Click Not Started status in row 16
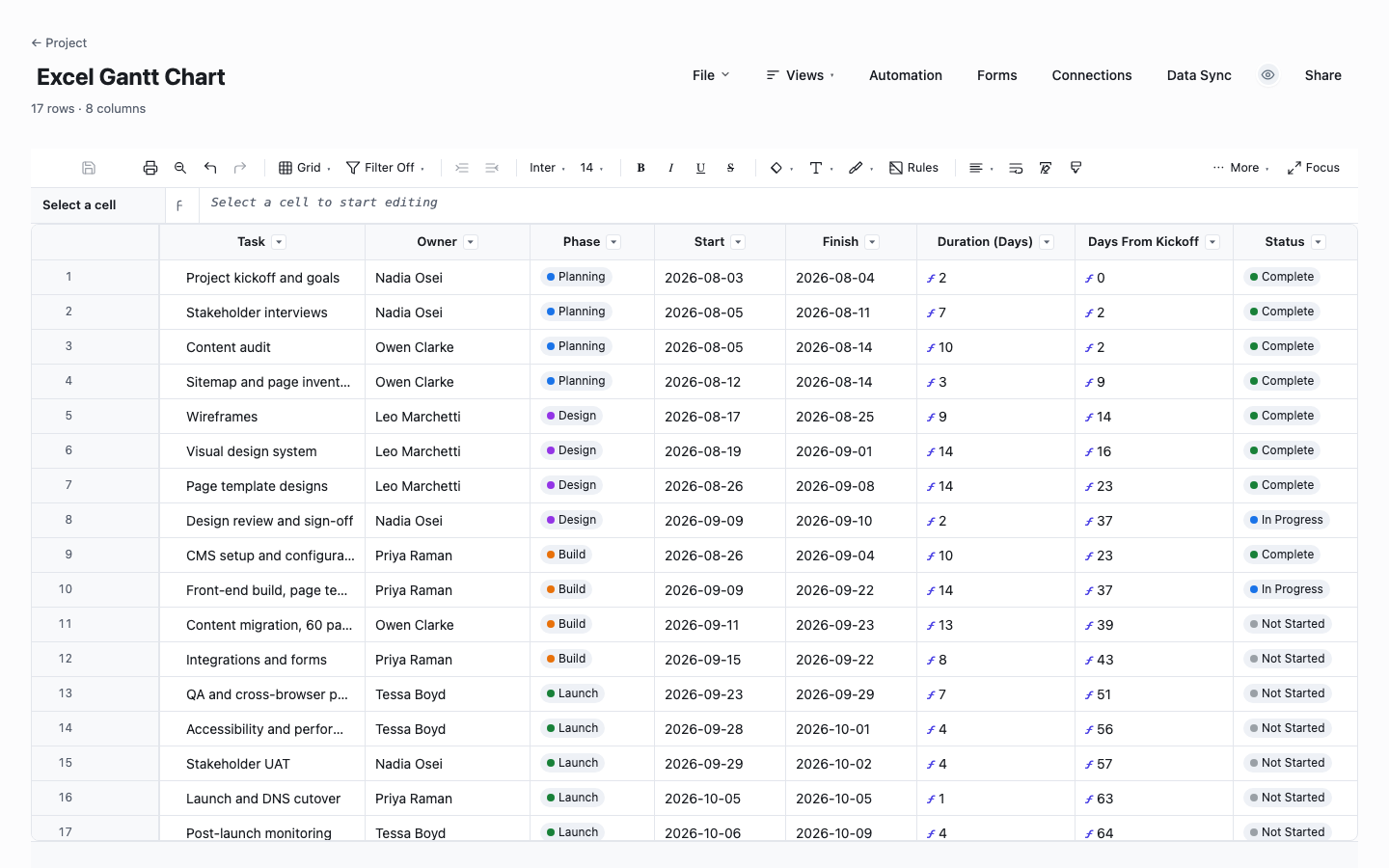This screenshot has width=1389, height=868. (x=1288, y=798)
